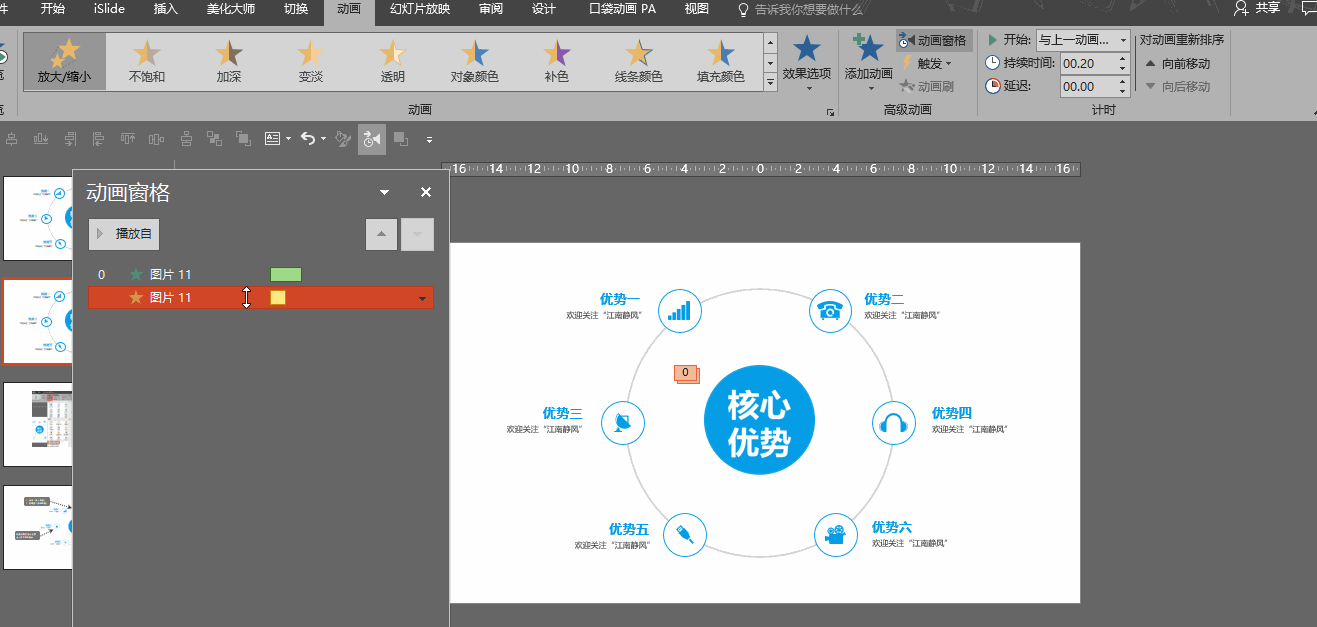Pick the 透明 animation effect
Viewport: 1317px width, 627px height.
click(x=393, y=61)
